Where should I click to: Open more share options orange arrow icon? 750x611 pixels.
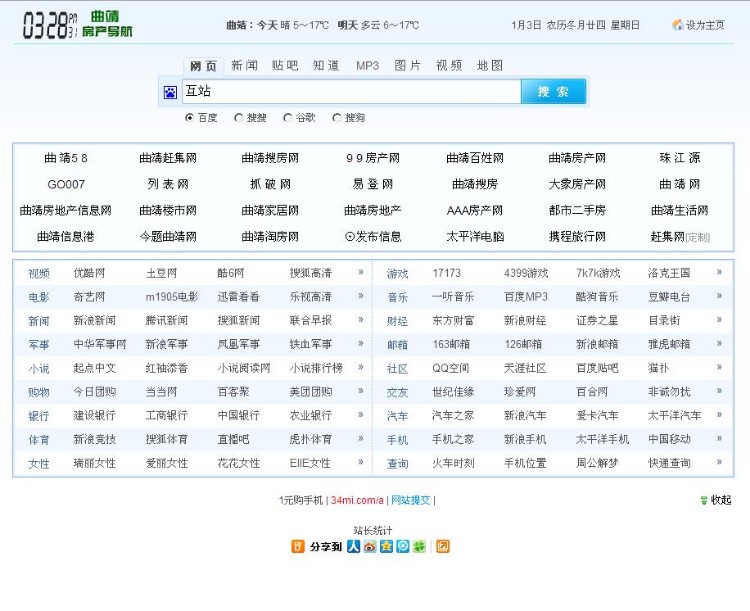tap(443, 546)
